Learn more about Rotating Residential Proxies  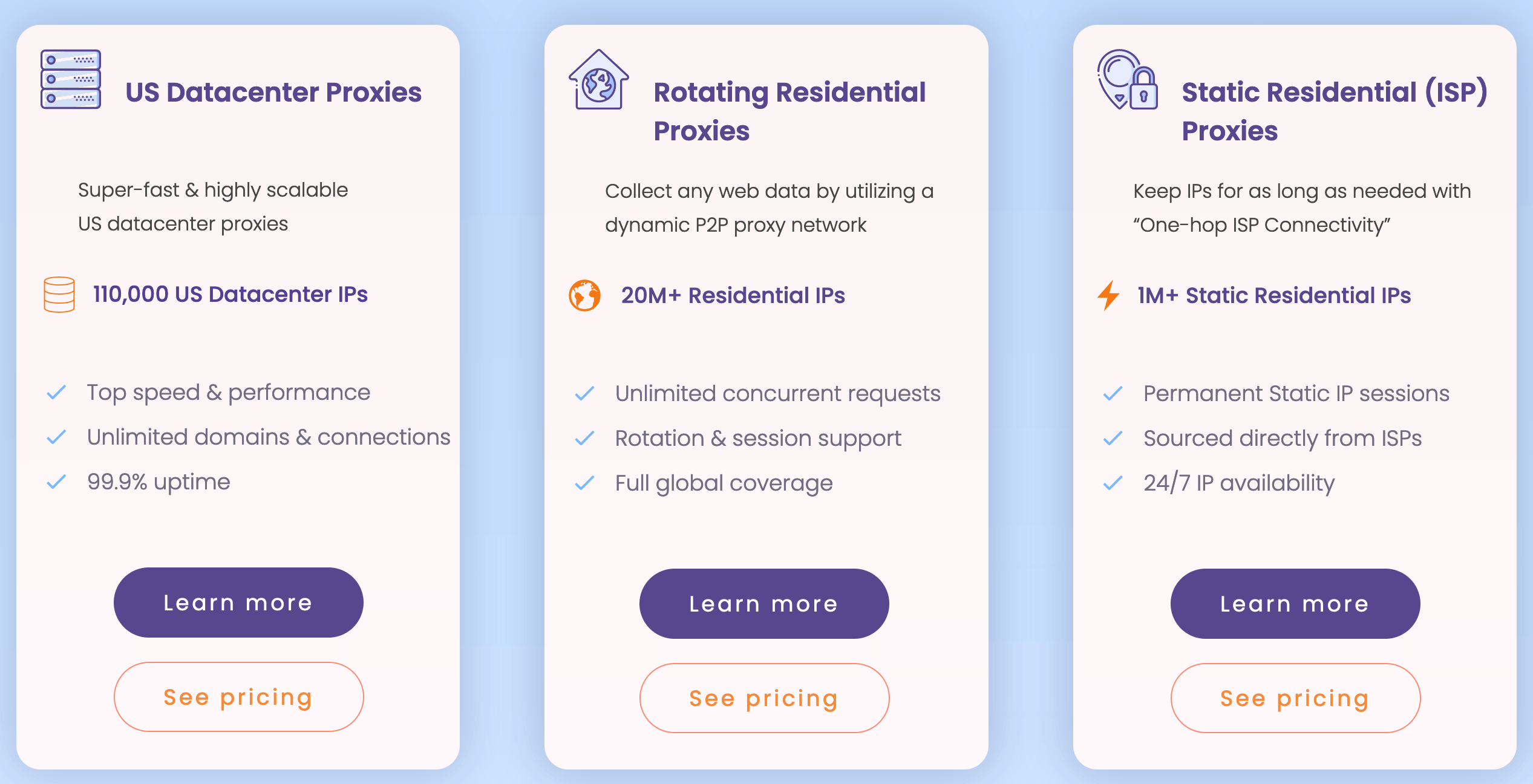(x=764, y=604)
